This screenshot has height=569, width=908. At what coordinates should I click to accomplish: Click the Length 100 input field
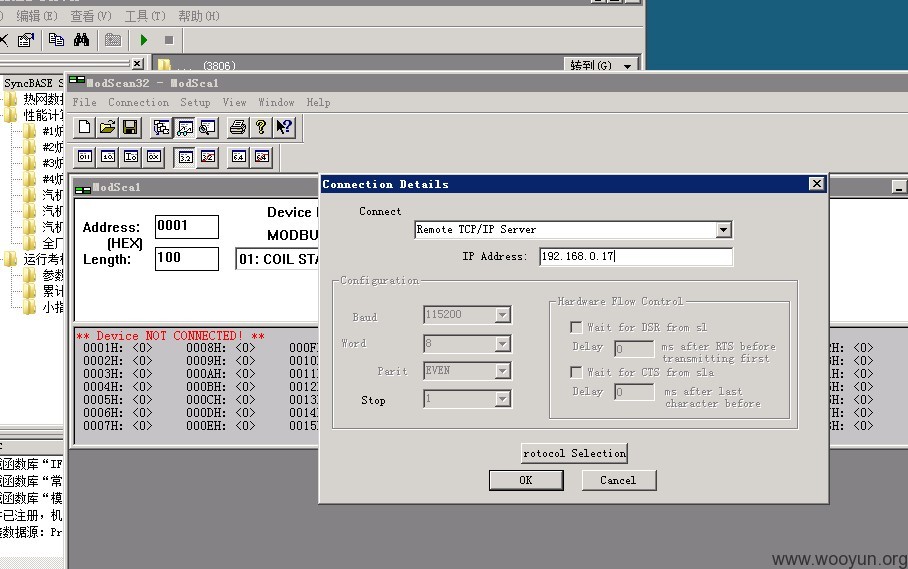pos(186,258)
